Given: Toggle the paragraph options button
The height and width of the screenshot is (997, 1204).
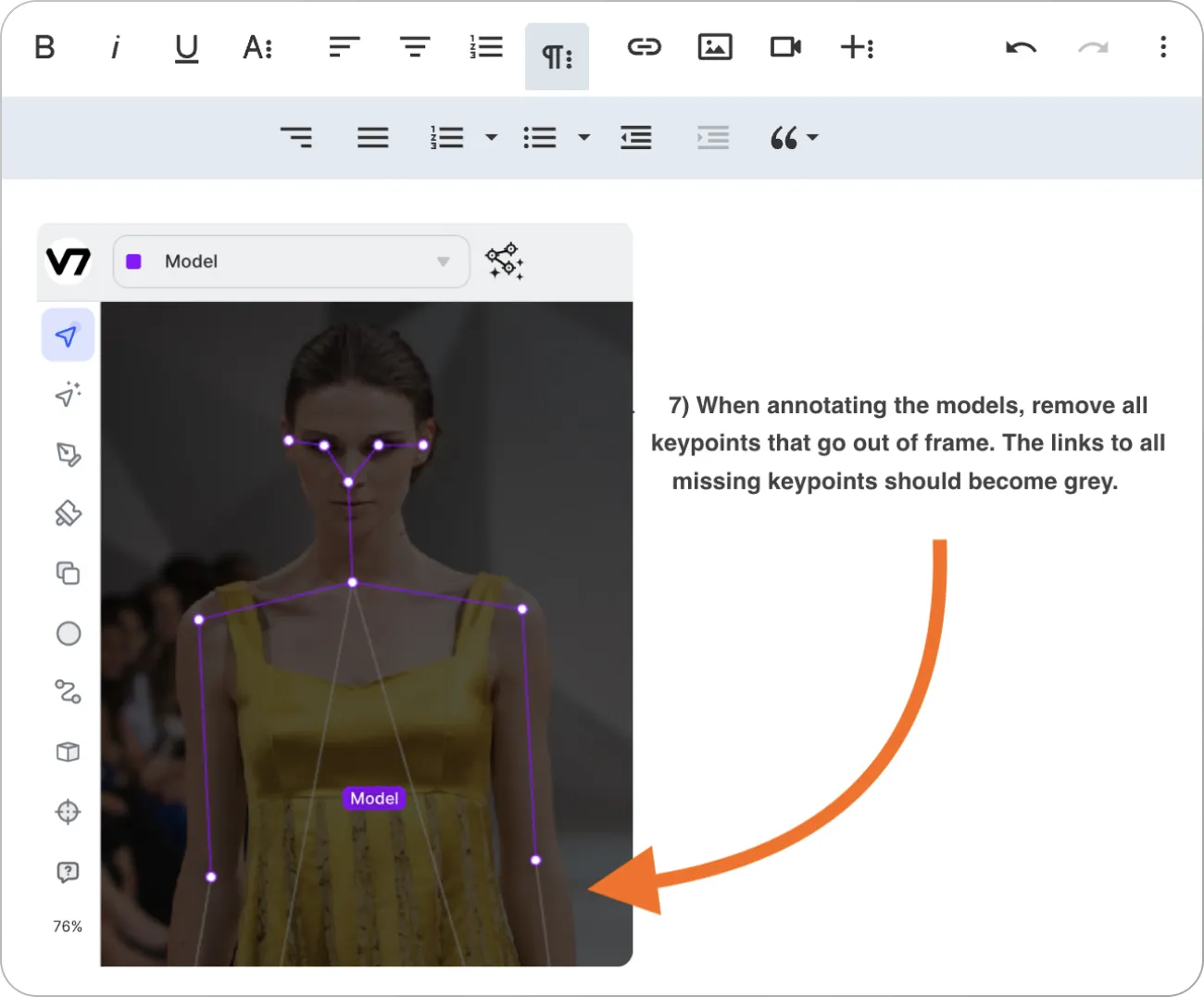Looking at the screenshot, I should tap(557, 57).
